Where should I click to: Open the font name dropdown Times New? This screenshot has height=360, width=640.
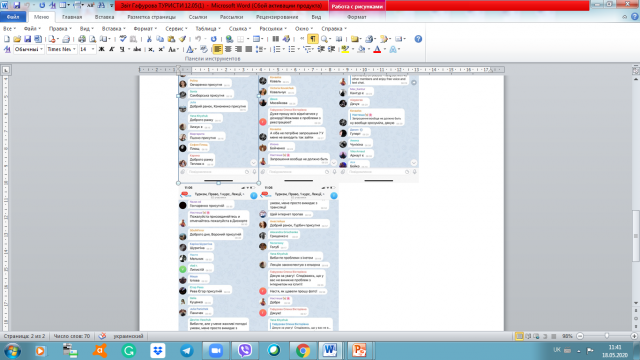(x=61, y=49)
